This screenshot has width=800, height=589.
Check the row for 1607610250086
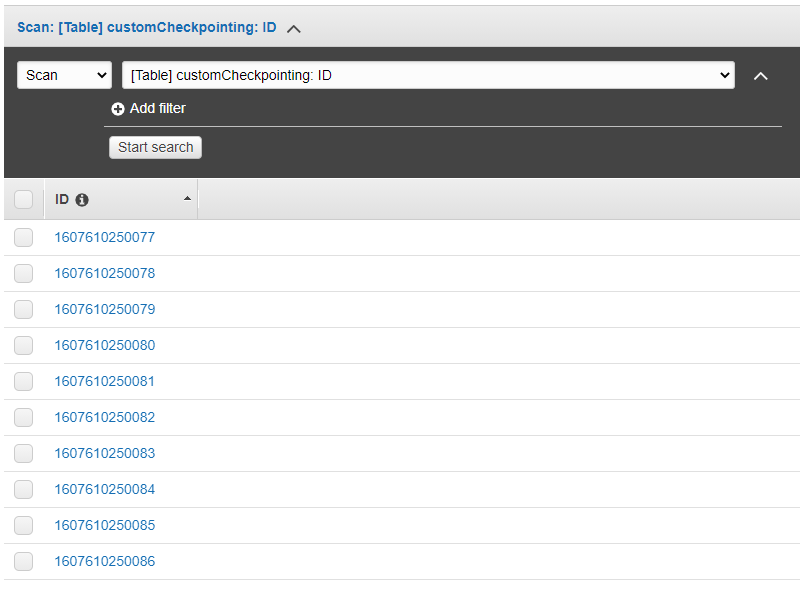coord(23,561)
